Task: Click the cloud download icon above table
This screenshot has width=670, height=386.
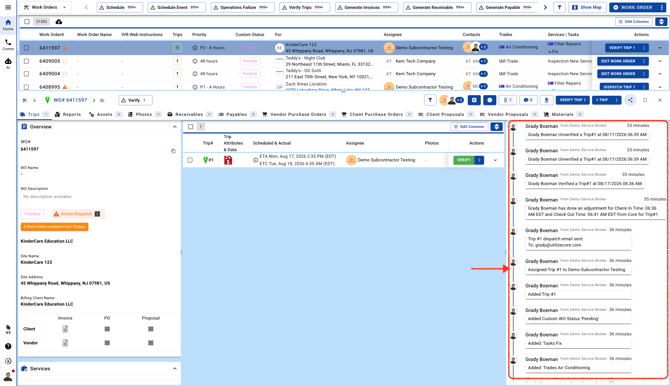Action: click(x=59, y=21)
